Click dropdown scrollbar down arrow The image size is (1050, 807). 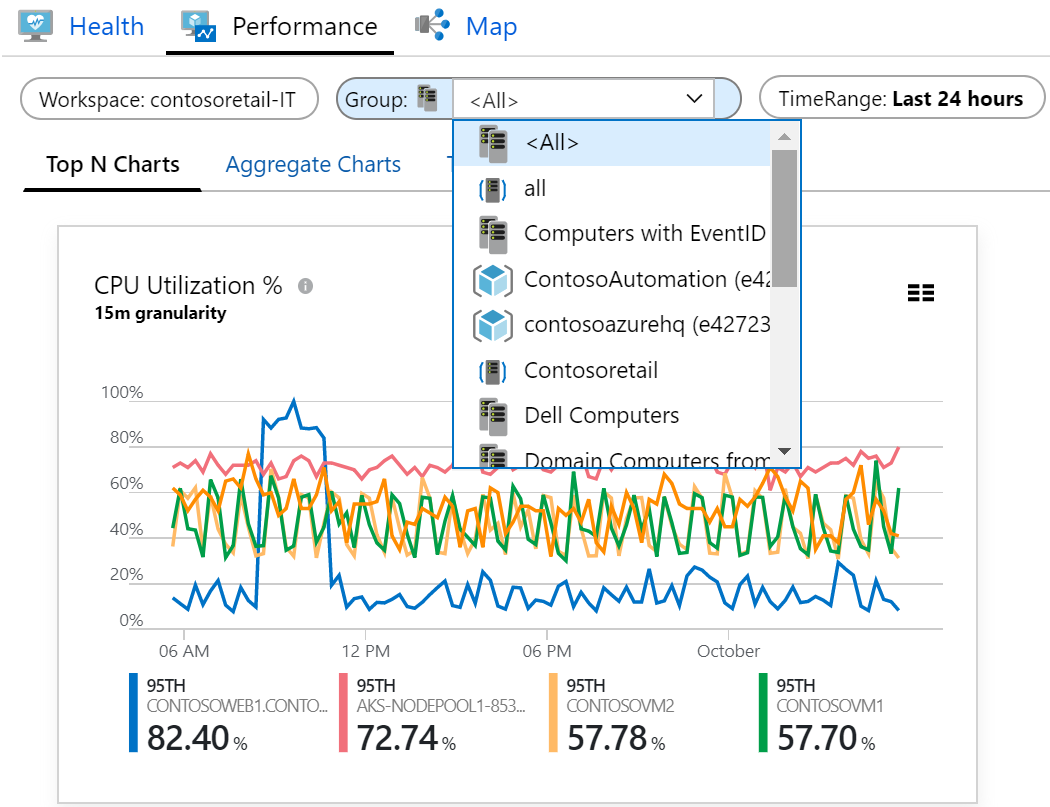[785, 451]
